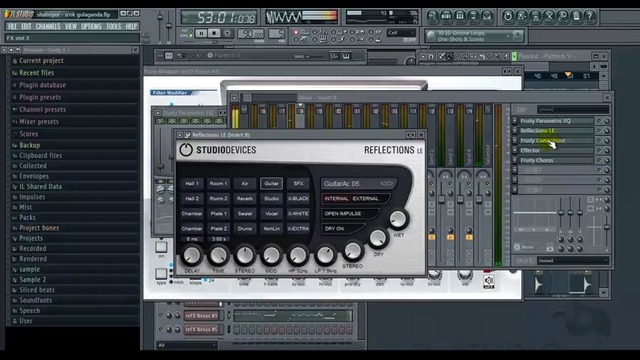
Task: Expand Plugin database in browser
Action: click(42, 85)
